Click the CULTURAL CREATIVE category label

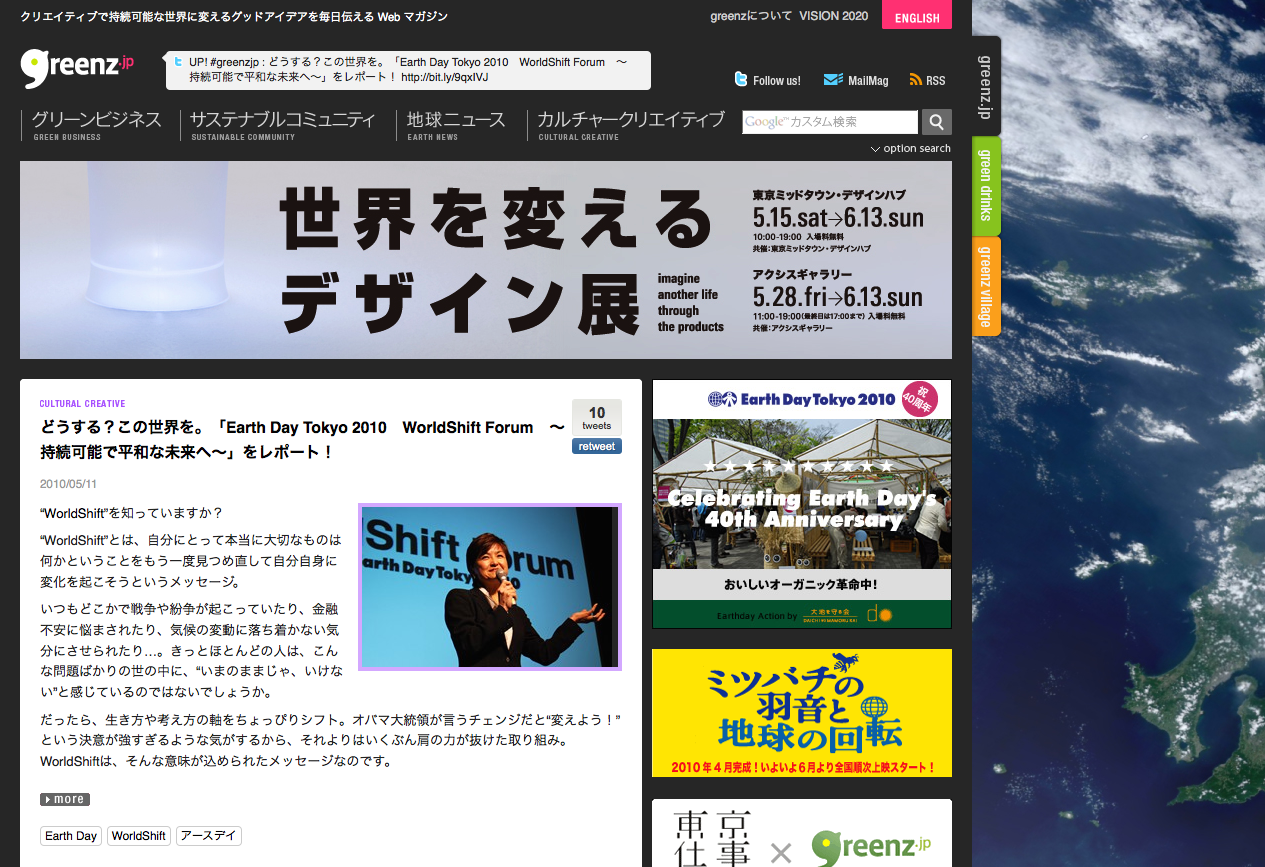82,404
